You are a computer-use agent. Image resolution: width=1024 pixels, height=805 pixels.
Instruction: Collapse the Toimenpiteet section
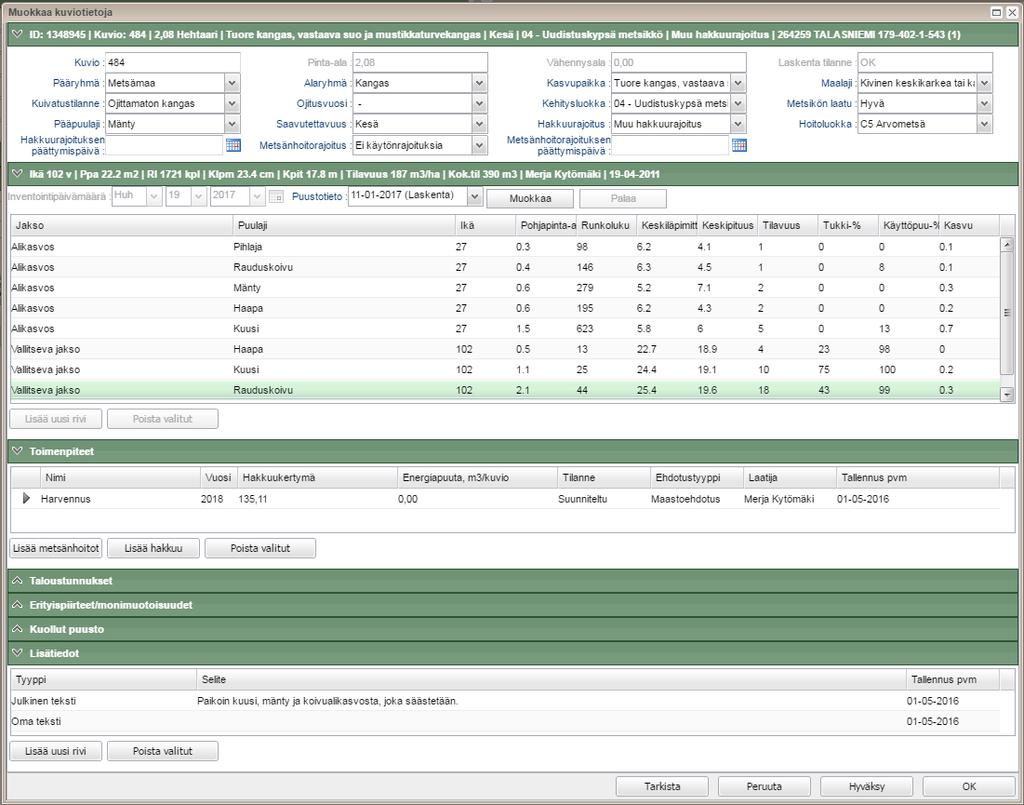tap(18, 451)
